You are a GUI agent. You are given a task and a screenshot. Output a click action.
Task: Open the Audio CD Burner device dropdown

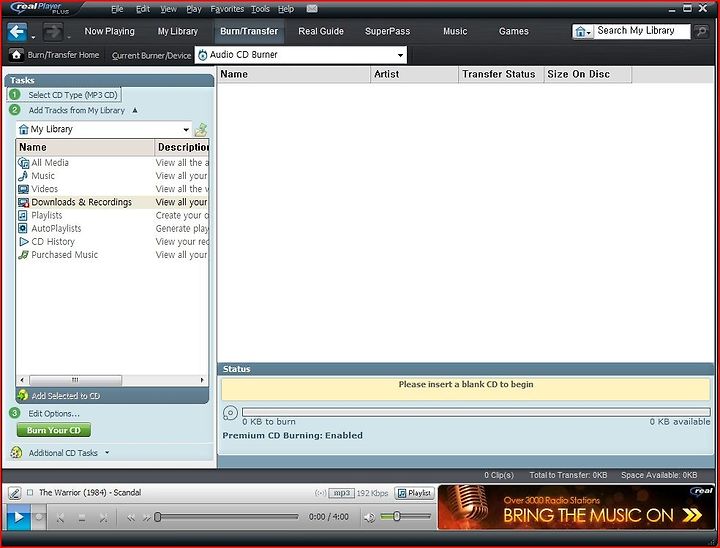click(x=400, y=55)
